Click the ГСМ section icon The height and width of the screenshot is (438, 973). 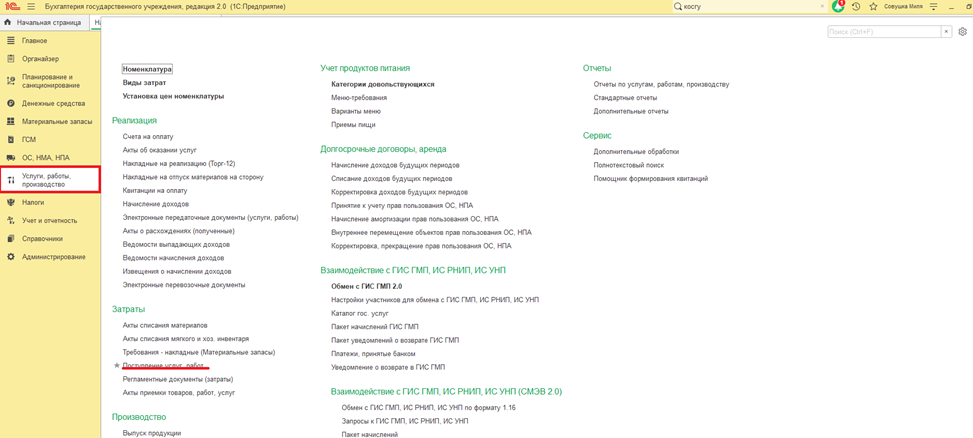(11, 140)
